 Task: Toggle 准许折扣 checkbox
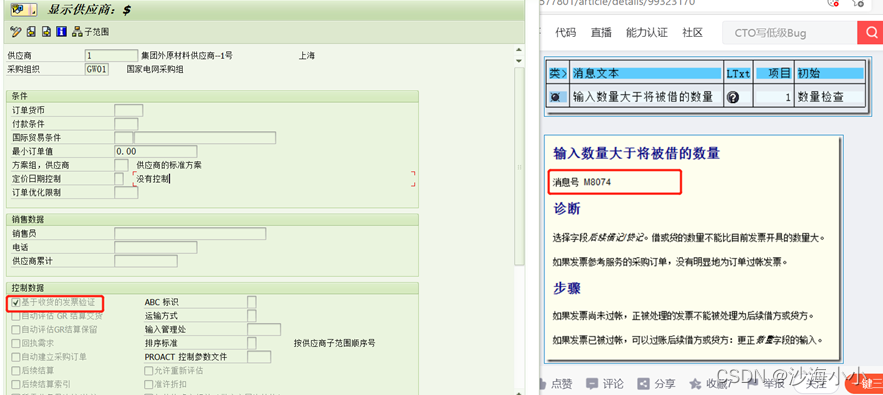[148, 384]
